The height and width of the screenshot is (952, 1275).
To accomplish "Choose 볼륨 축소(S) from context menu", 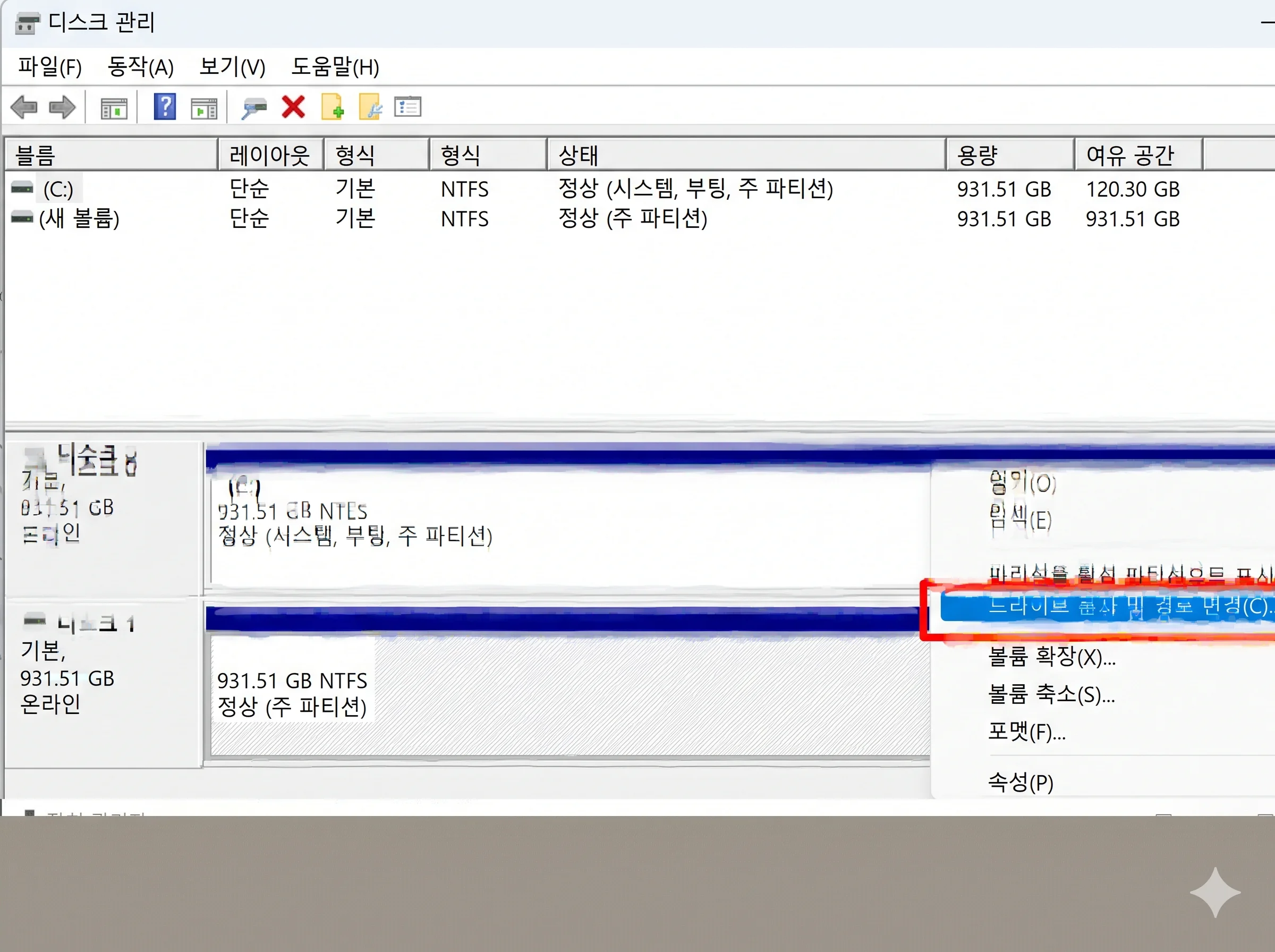I will [x=1051, y=694].
